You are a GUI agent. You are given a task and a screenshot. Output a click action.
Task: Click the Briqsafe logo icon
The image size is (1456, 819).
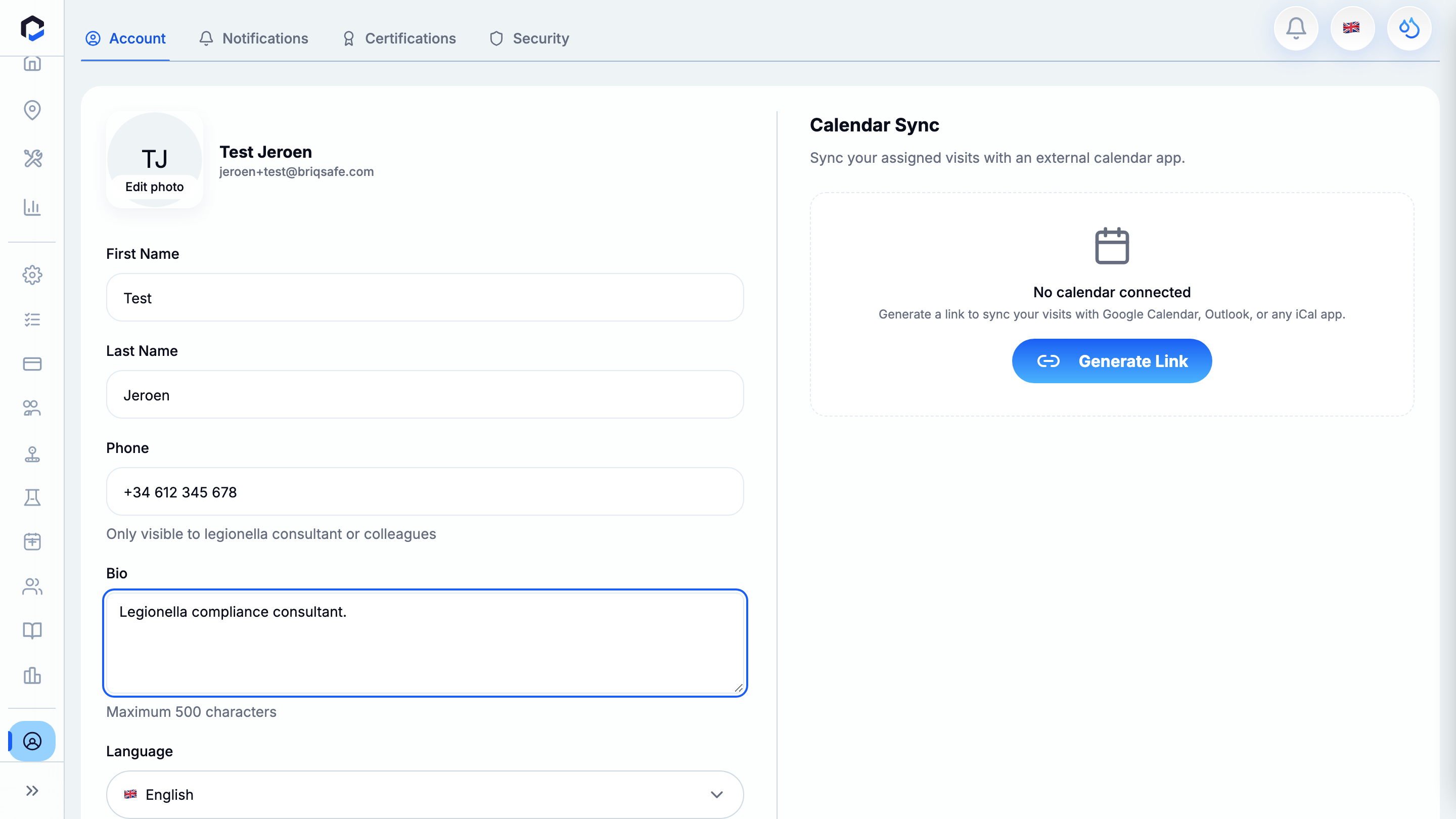(32, 28)
